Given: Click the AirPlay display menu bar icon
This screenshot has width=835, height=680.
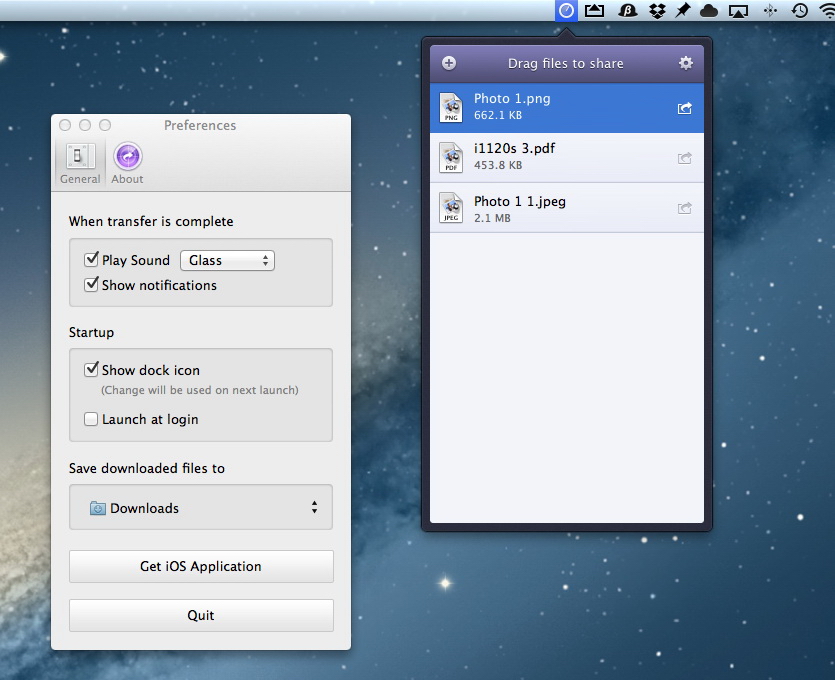Looking at the screenshot, I should point(739,10).
